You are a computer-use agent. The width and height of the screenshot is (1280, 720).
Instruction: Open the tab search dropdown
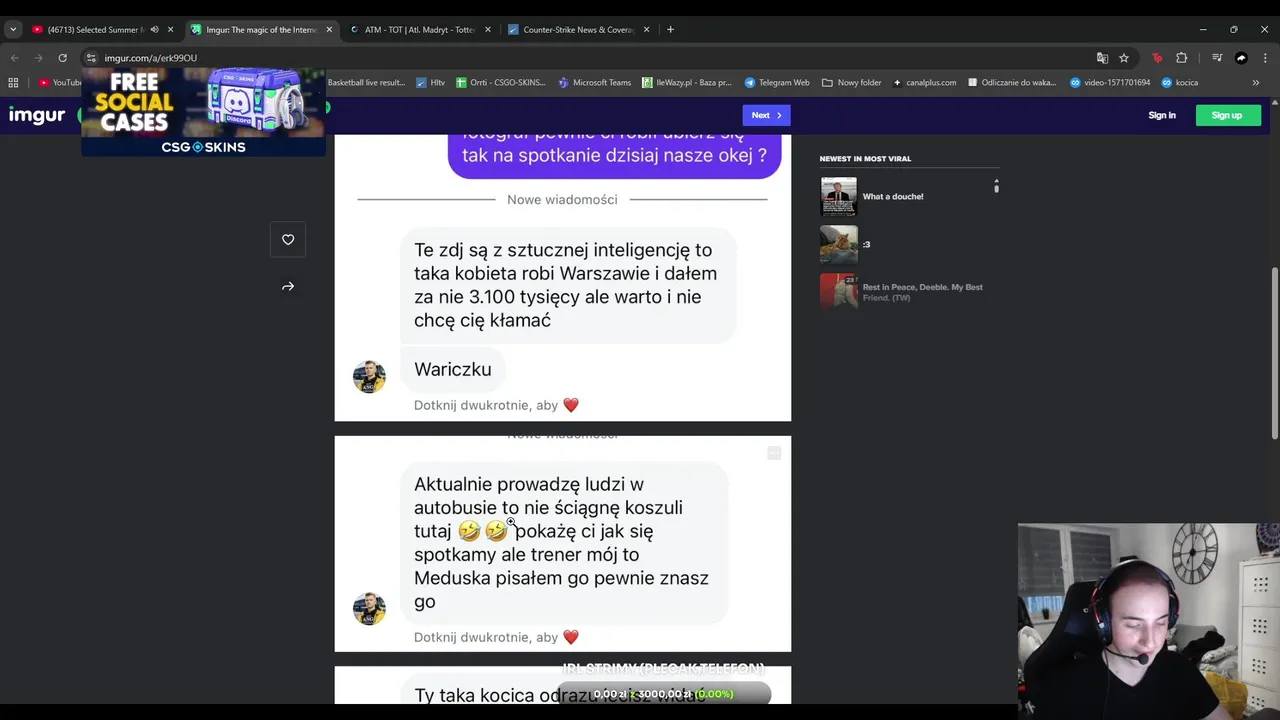13,29
